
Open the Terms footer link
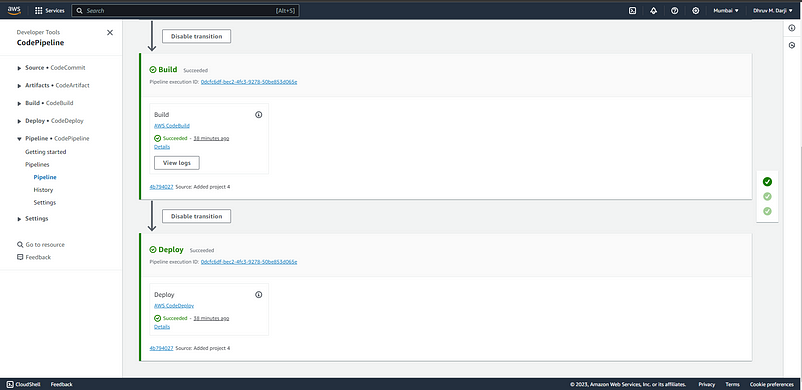click(732, 384)
